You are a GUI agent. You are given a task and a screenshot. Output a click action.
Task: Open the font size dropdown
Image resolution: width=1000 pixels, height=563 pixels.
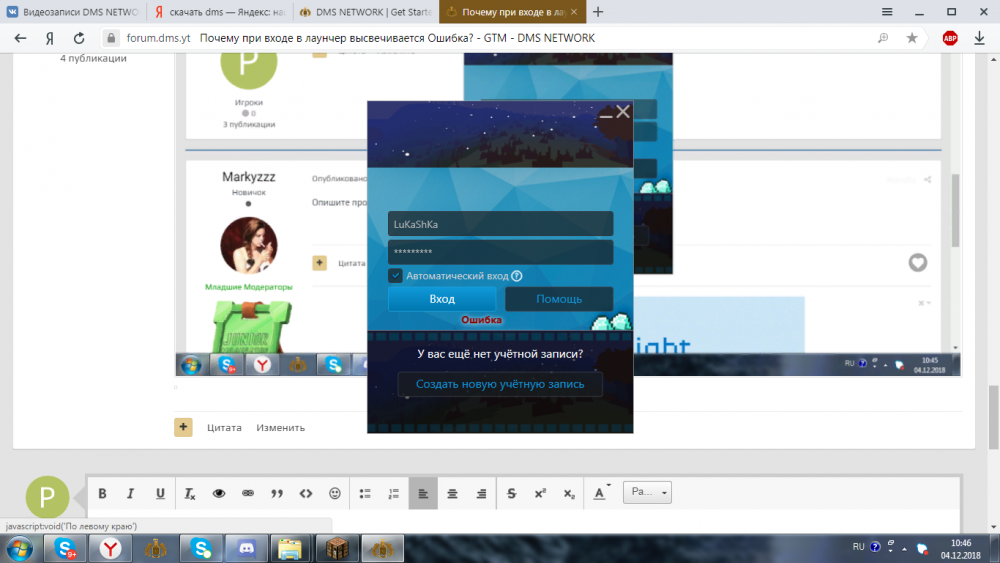pos(647,492)
